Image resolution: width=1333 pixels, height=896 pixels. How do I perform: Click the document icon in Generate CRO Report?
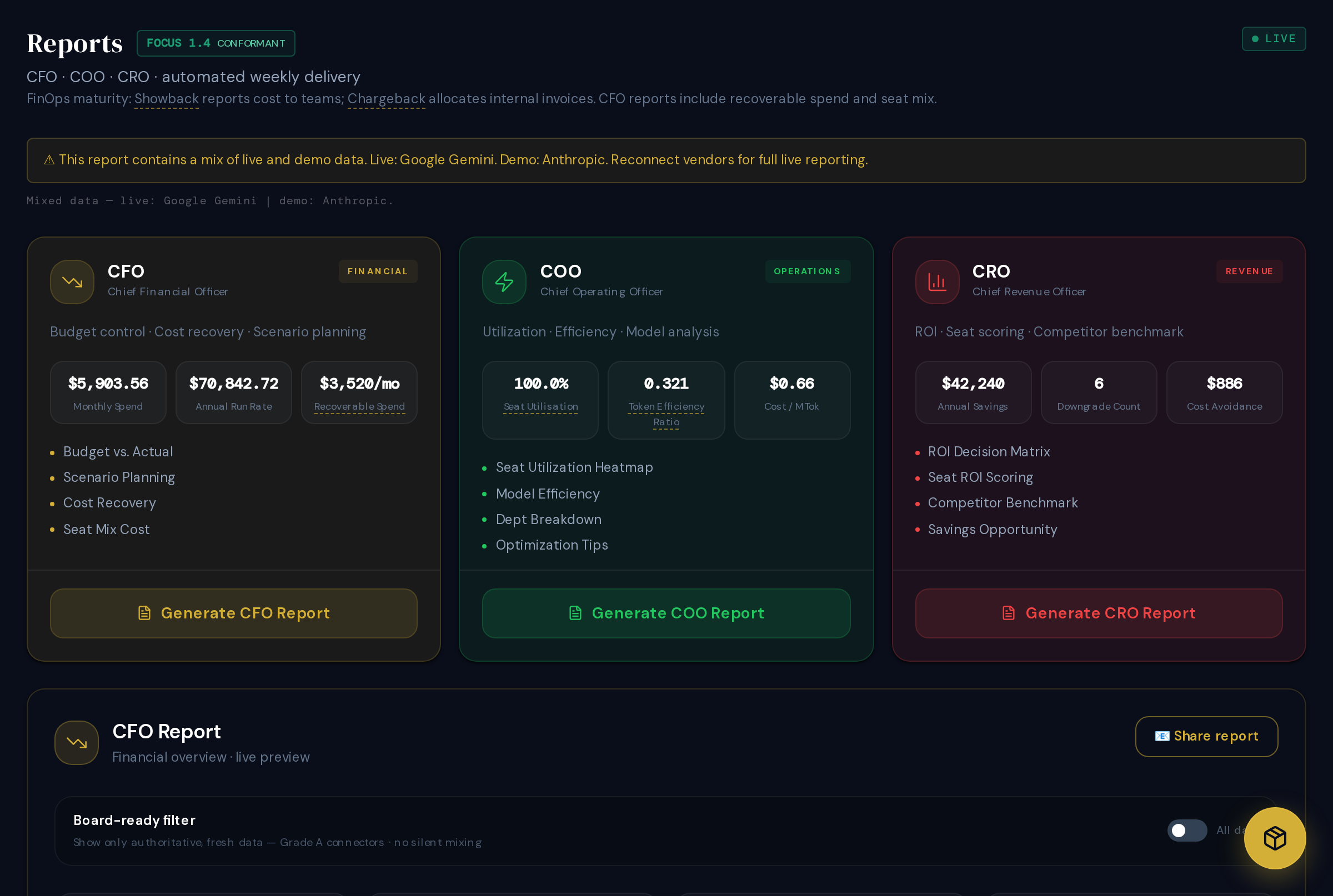(1009, 613)
